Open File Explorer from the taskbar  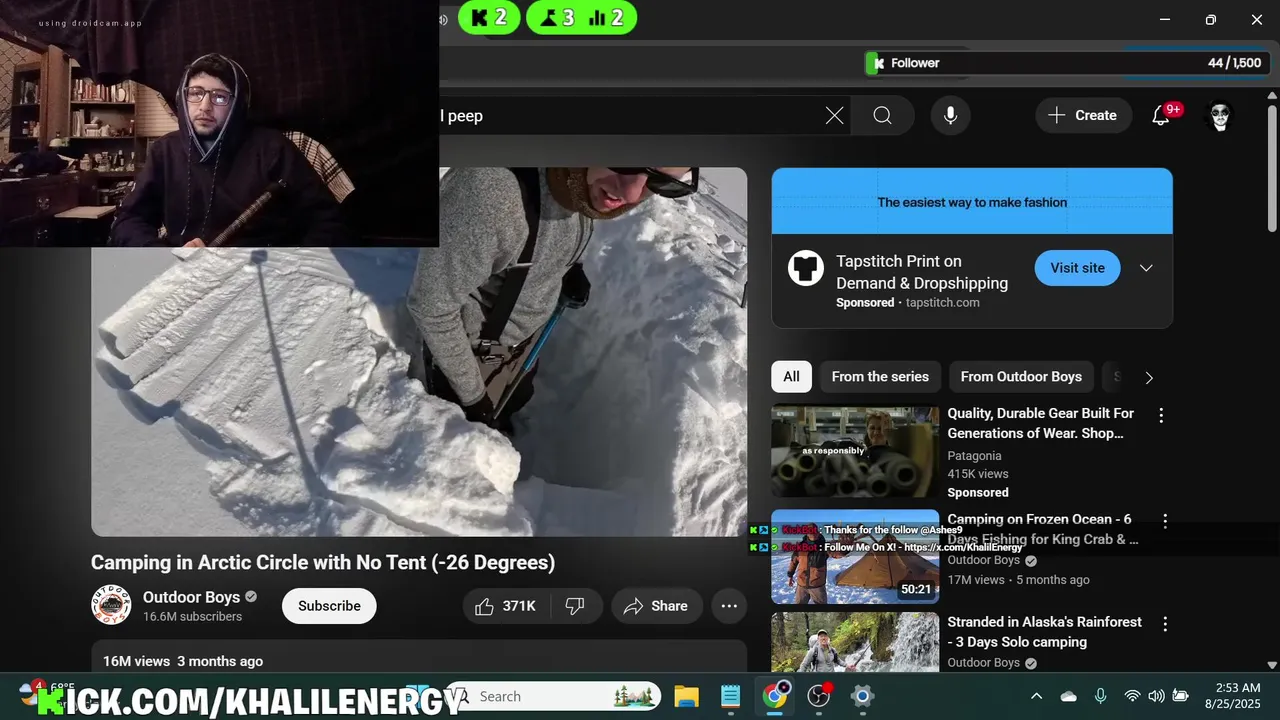685,696
